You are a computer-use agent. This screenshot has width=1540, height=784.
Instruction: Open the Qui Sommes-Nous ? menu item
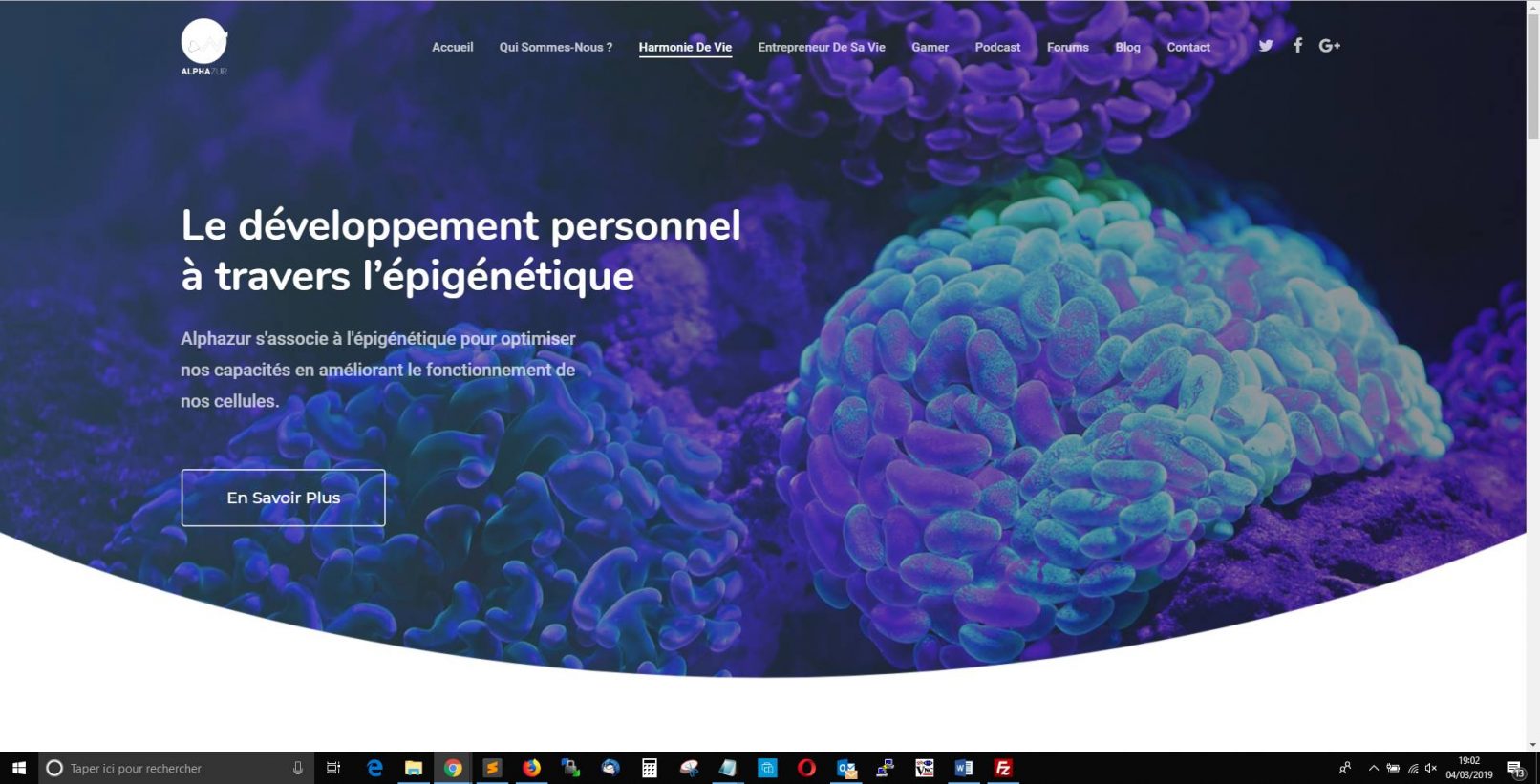555,47
